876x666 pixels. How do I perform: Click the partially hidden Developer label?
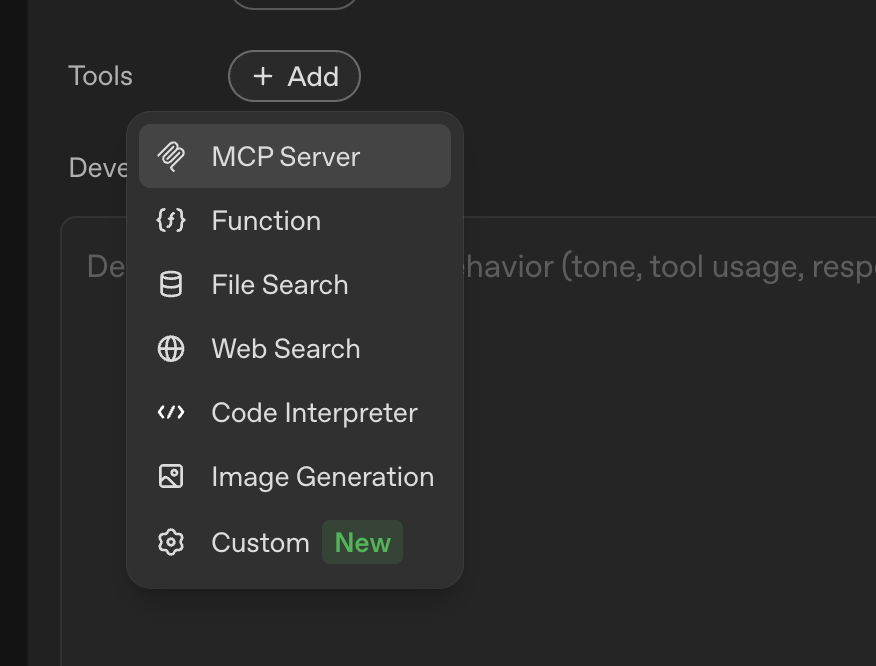[97, 168]
